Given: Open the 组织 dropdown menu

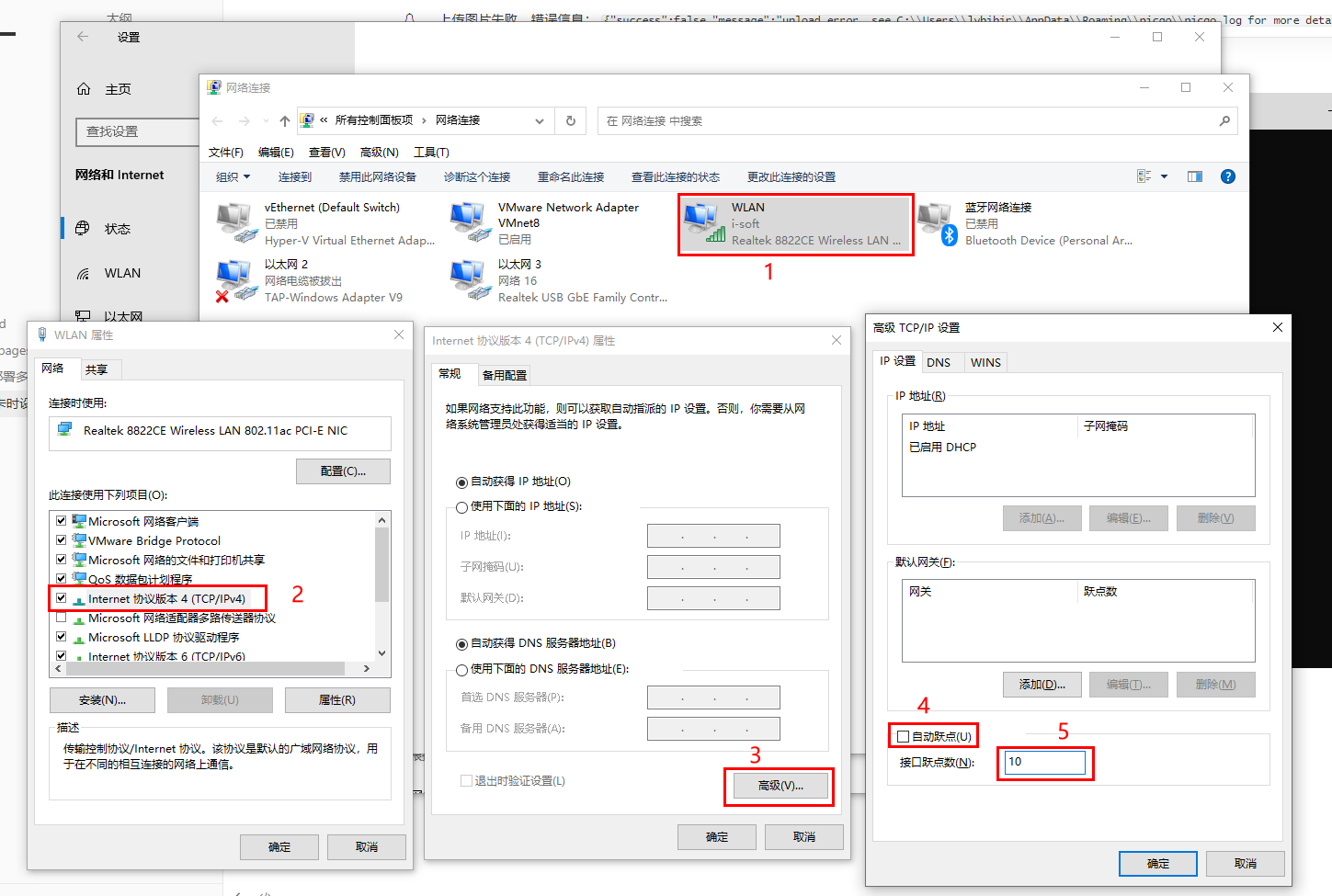Looking at the screenshot, I should pyautogui.click(x=233, y=176).
